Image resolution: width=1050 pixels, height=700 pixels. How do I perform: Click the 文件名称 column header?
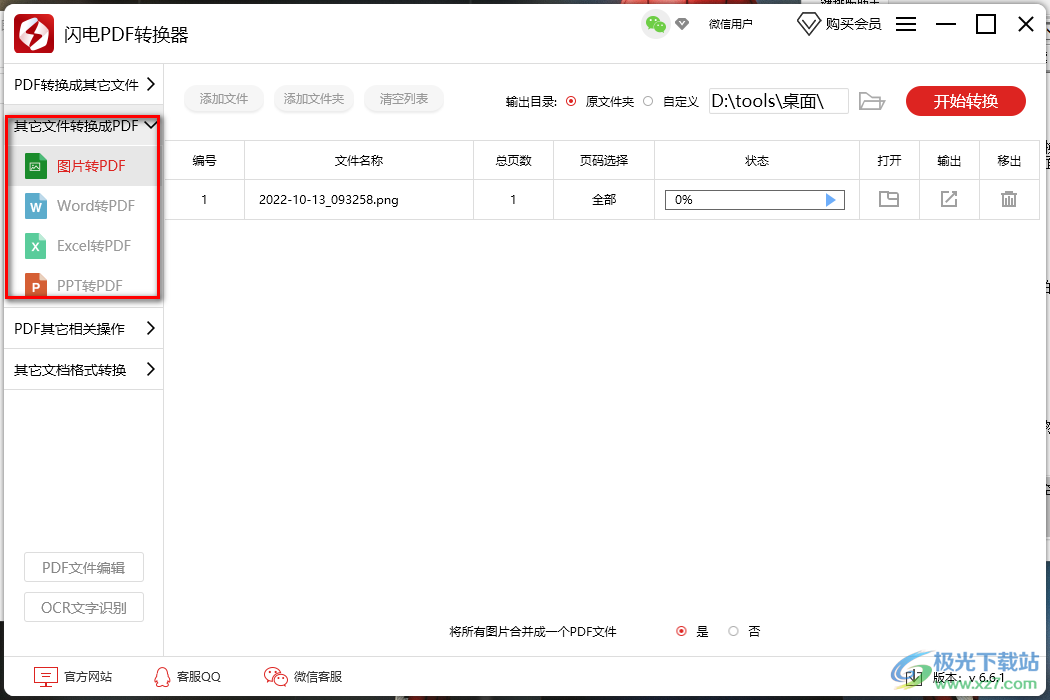[359, 161]
